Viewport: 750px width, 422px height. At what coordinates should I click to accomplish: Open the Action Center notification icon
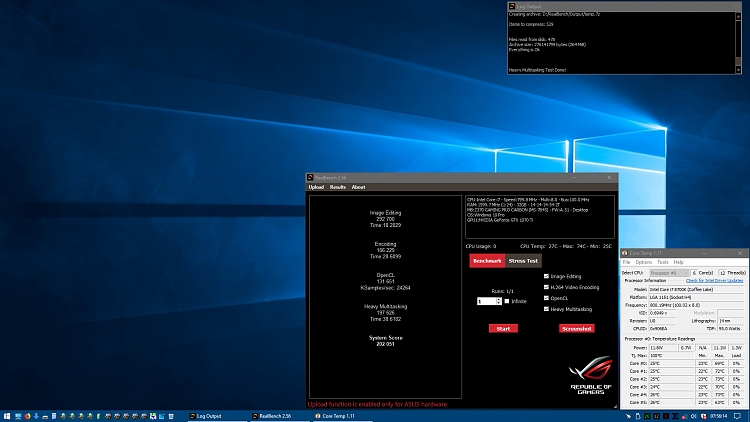pyautogui.click(x=737, y=416)
